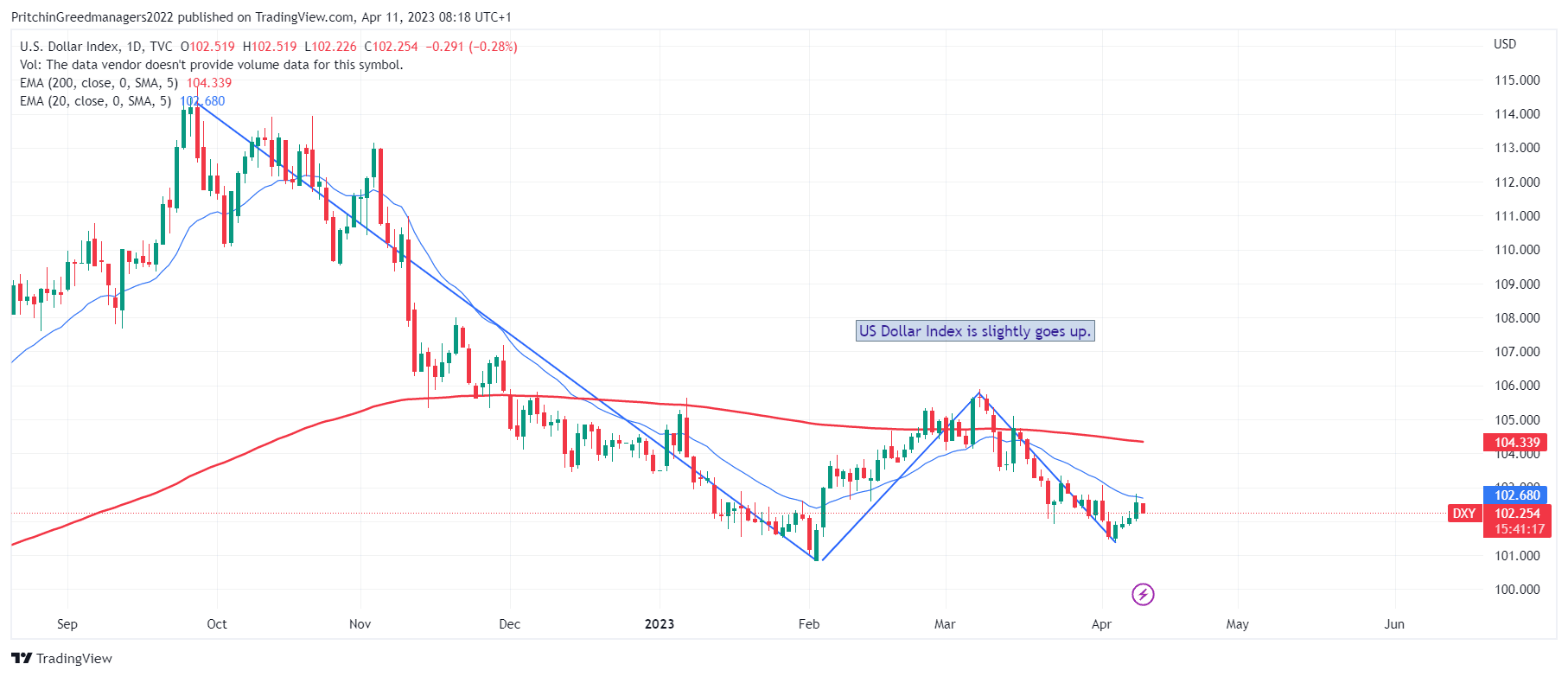Click the Apr label on time axis
The width and height of the screenshot is (1568, 677).
(1101, 624)
